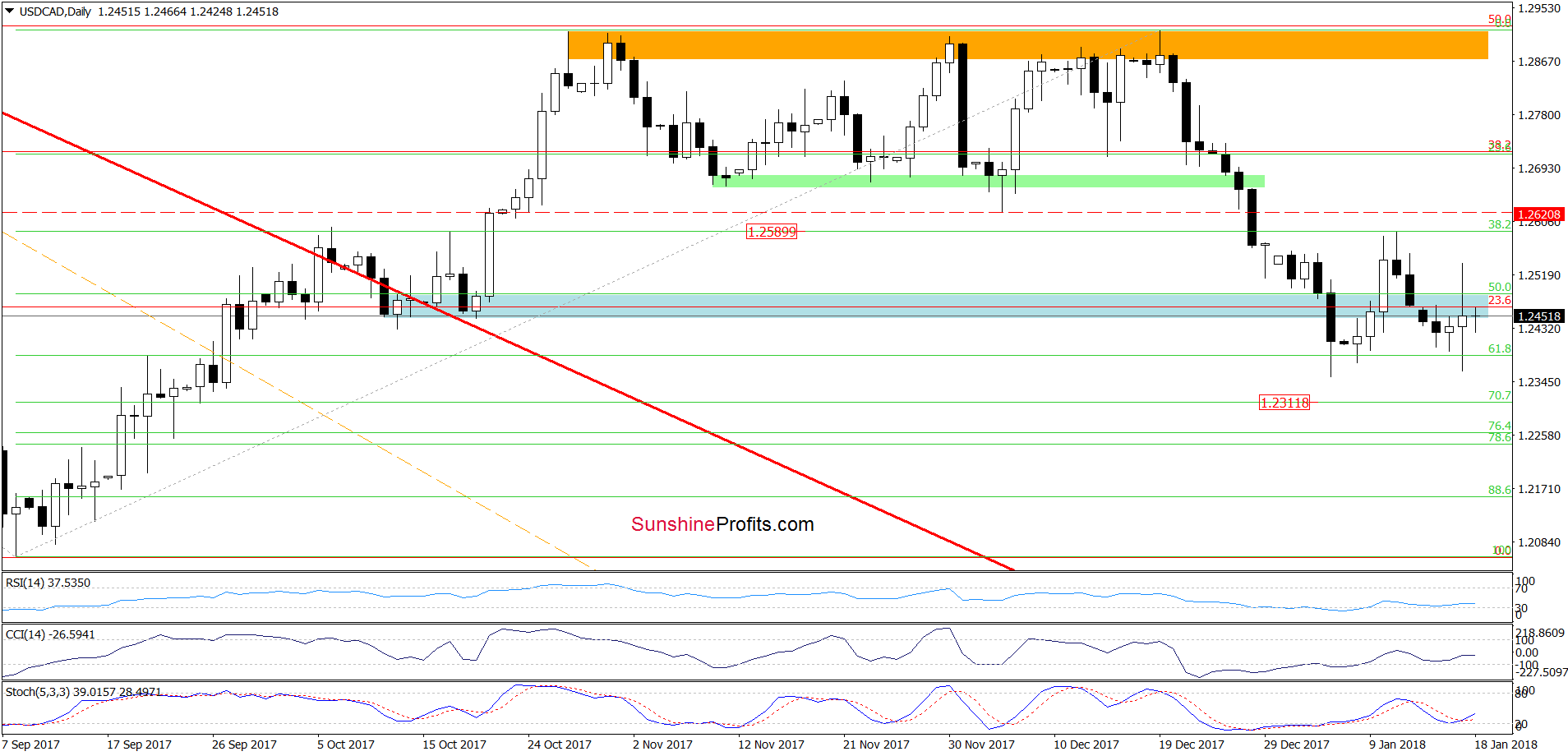Click the 30 Nov 2017 date label
This screenshot has height=756, width=1568.
pyautogui.click(x=981, y=744)
